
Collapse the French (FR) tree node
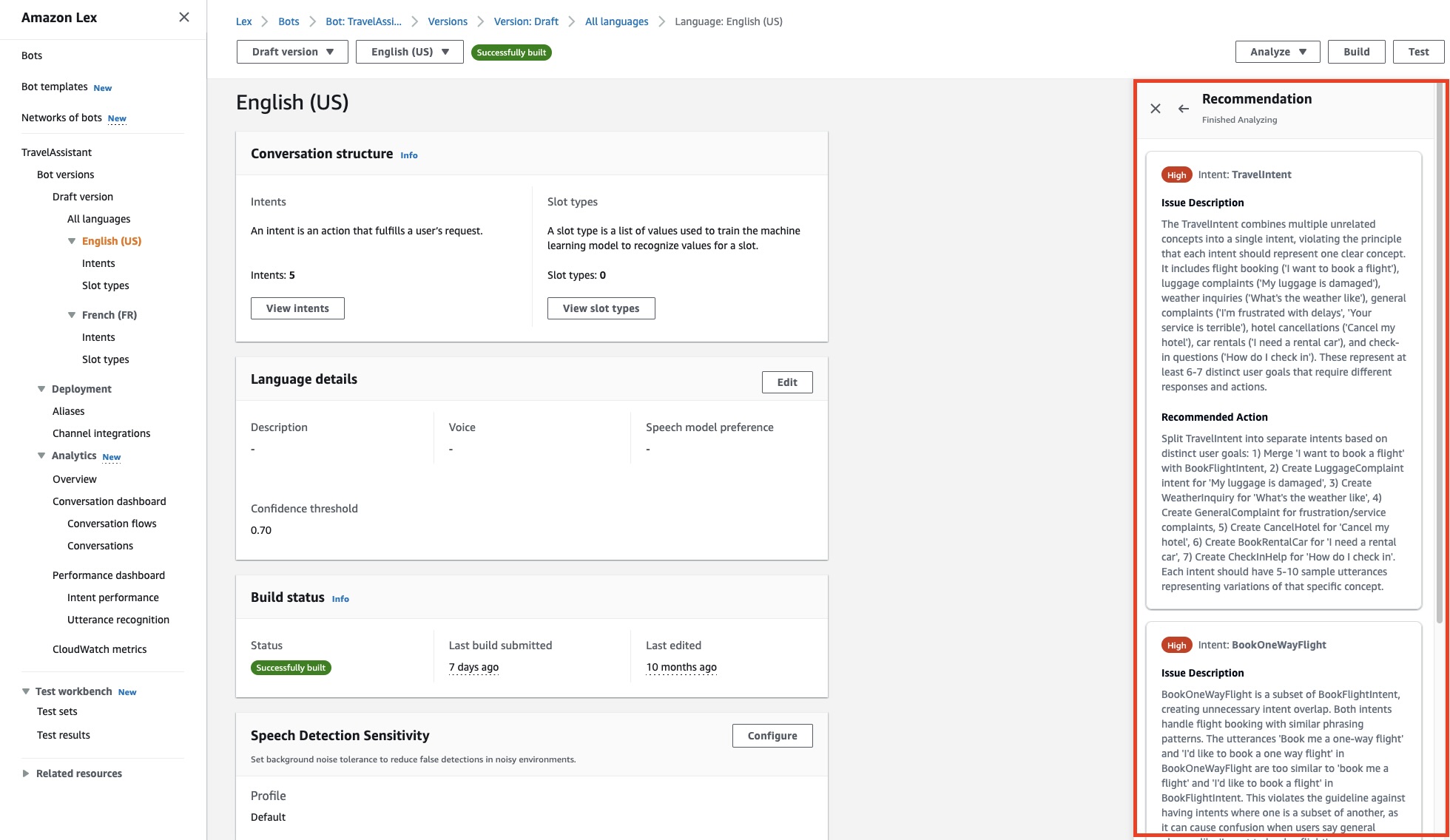tap(72, 315)
